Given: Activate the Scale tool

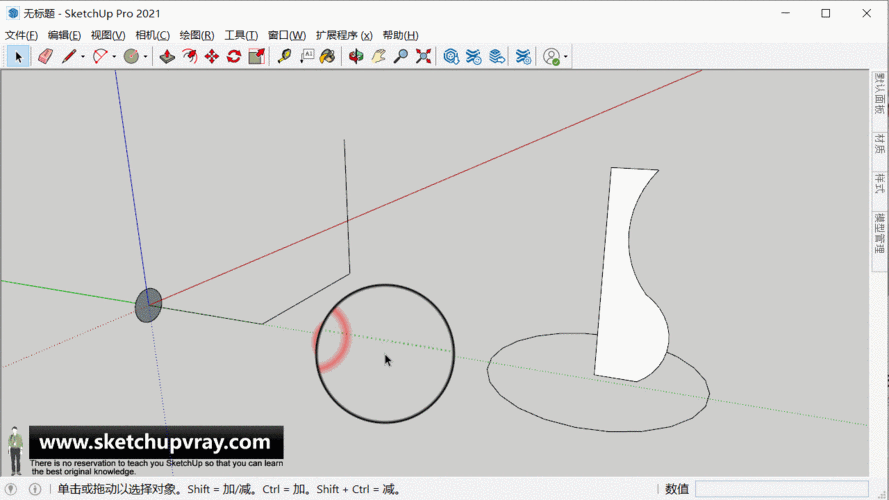Looking at the screenshot, I should (256, 57).
